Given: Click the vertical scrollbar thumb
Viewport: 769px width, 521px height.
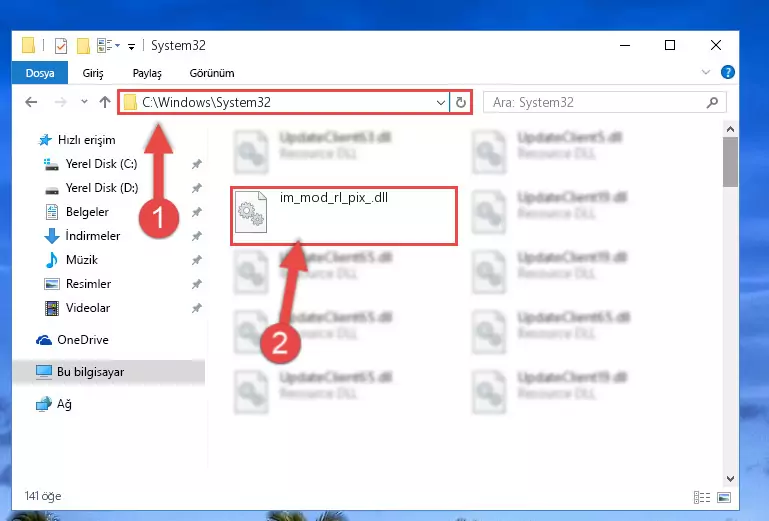Looking at the screenshot, I should click(730, 162).
